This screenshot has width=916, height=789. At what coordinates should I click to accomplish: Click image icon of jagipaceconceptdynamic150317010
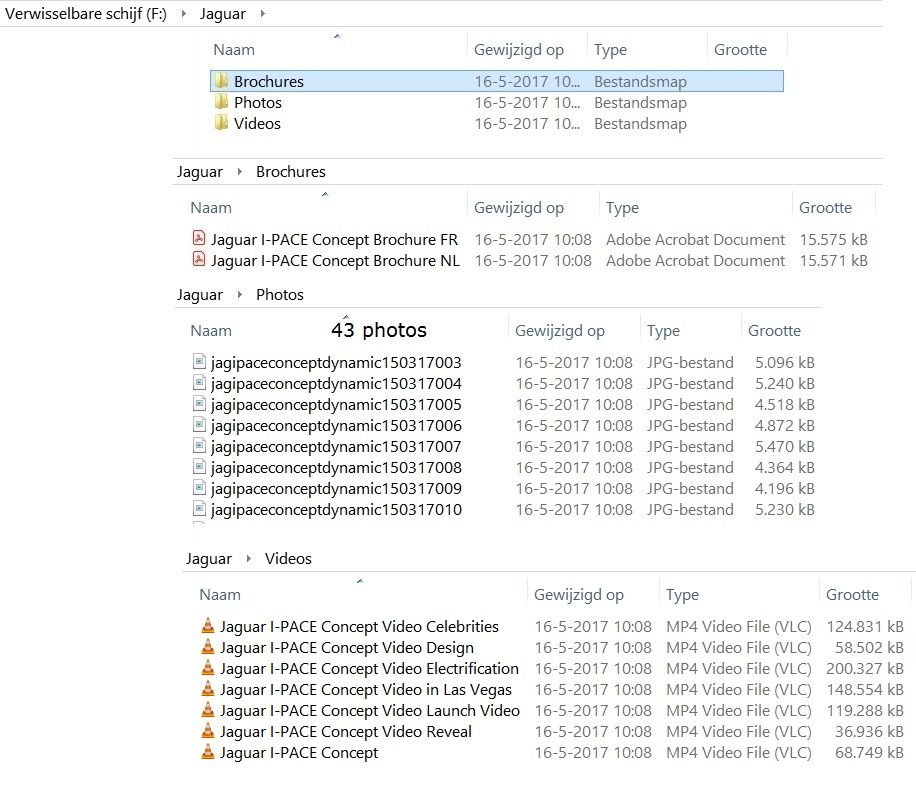coord(199,509)
